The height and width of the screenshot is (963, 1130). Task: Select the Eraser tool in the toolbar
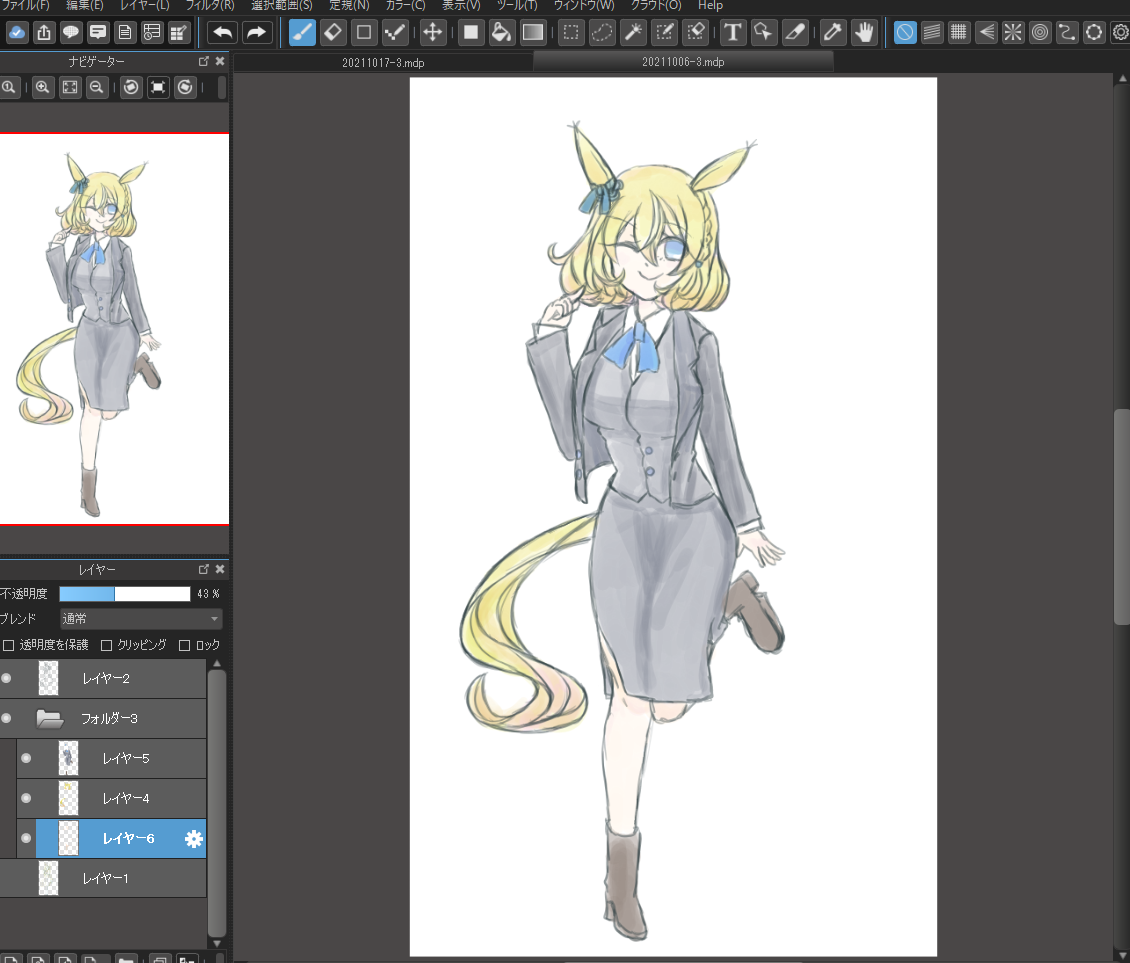(x=334, y=32)
